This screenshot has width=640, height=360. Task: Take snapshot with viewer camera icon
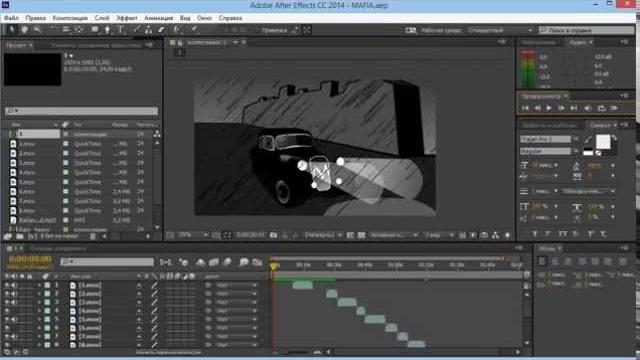point(273,235)
